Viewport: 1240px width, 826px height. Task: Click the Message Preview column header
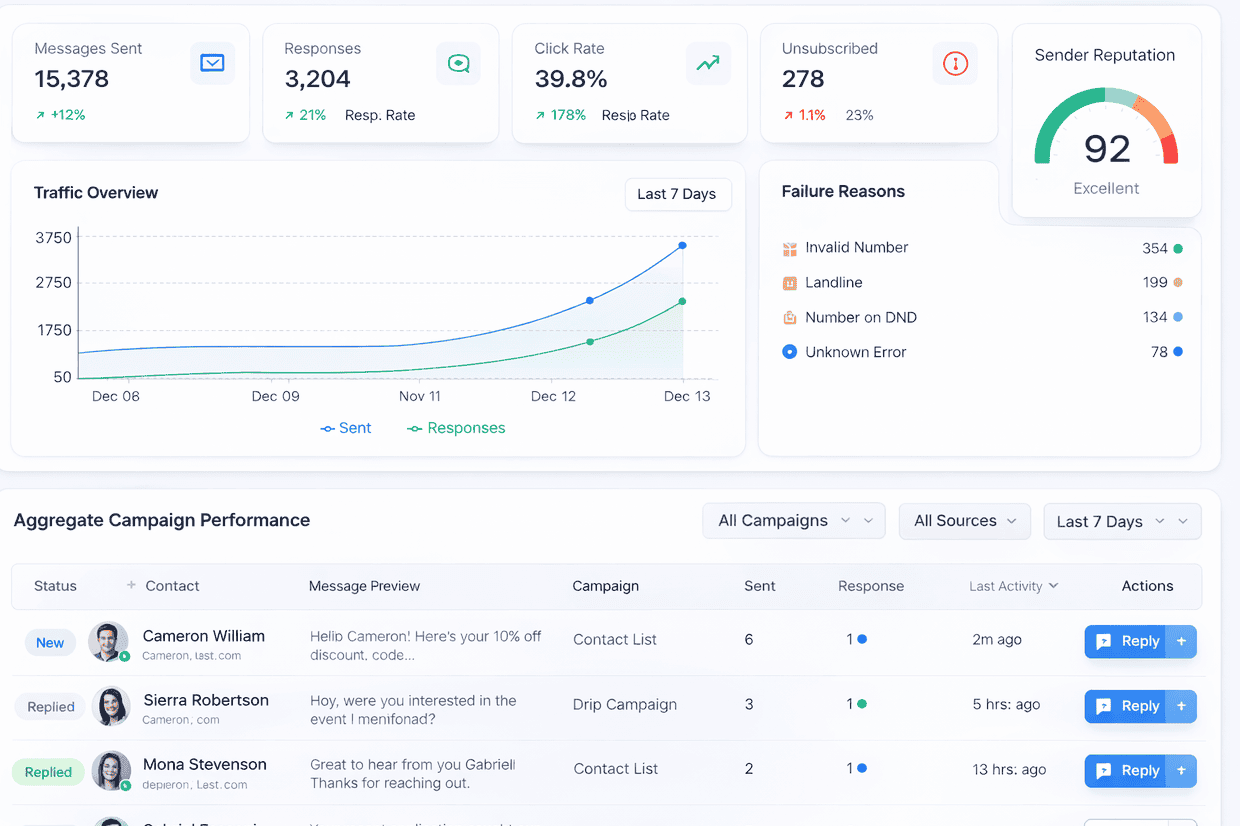[x=364, y=586]
